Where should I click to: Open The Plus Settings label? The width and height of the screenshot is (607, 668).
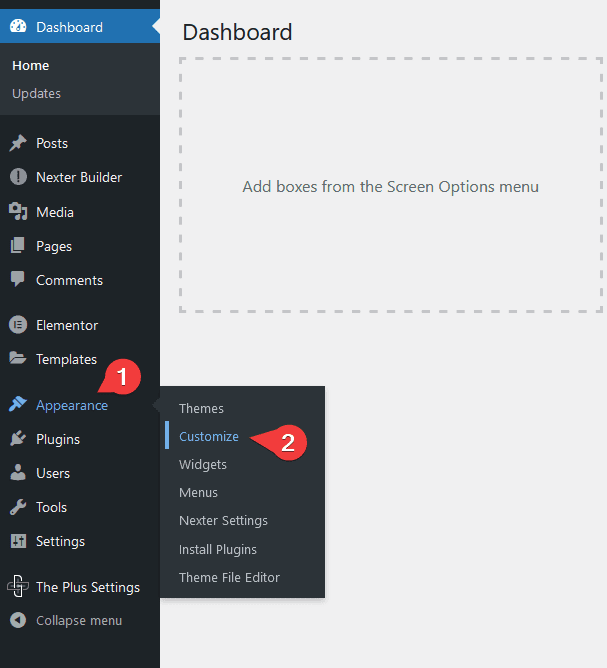click(88, 587)
